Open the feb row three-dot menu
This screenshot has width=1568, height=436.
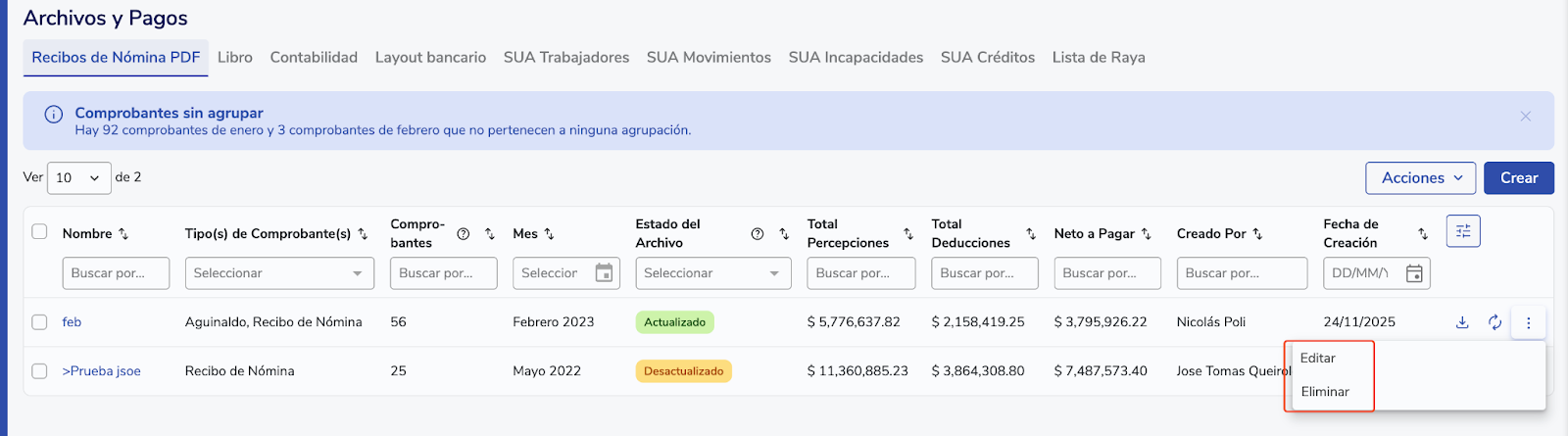coord(1528,322)
